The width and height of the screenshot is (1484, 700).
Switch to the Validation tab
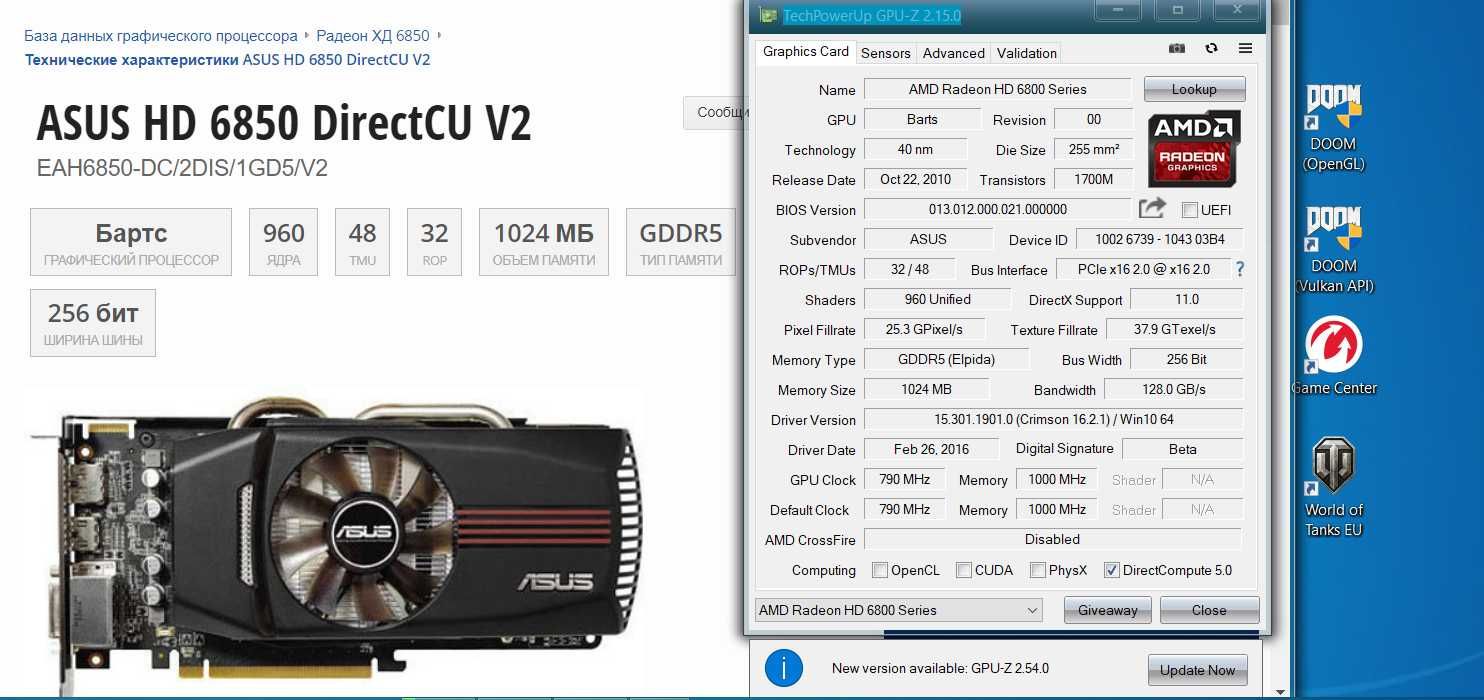1027,53
